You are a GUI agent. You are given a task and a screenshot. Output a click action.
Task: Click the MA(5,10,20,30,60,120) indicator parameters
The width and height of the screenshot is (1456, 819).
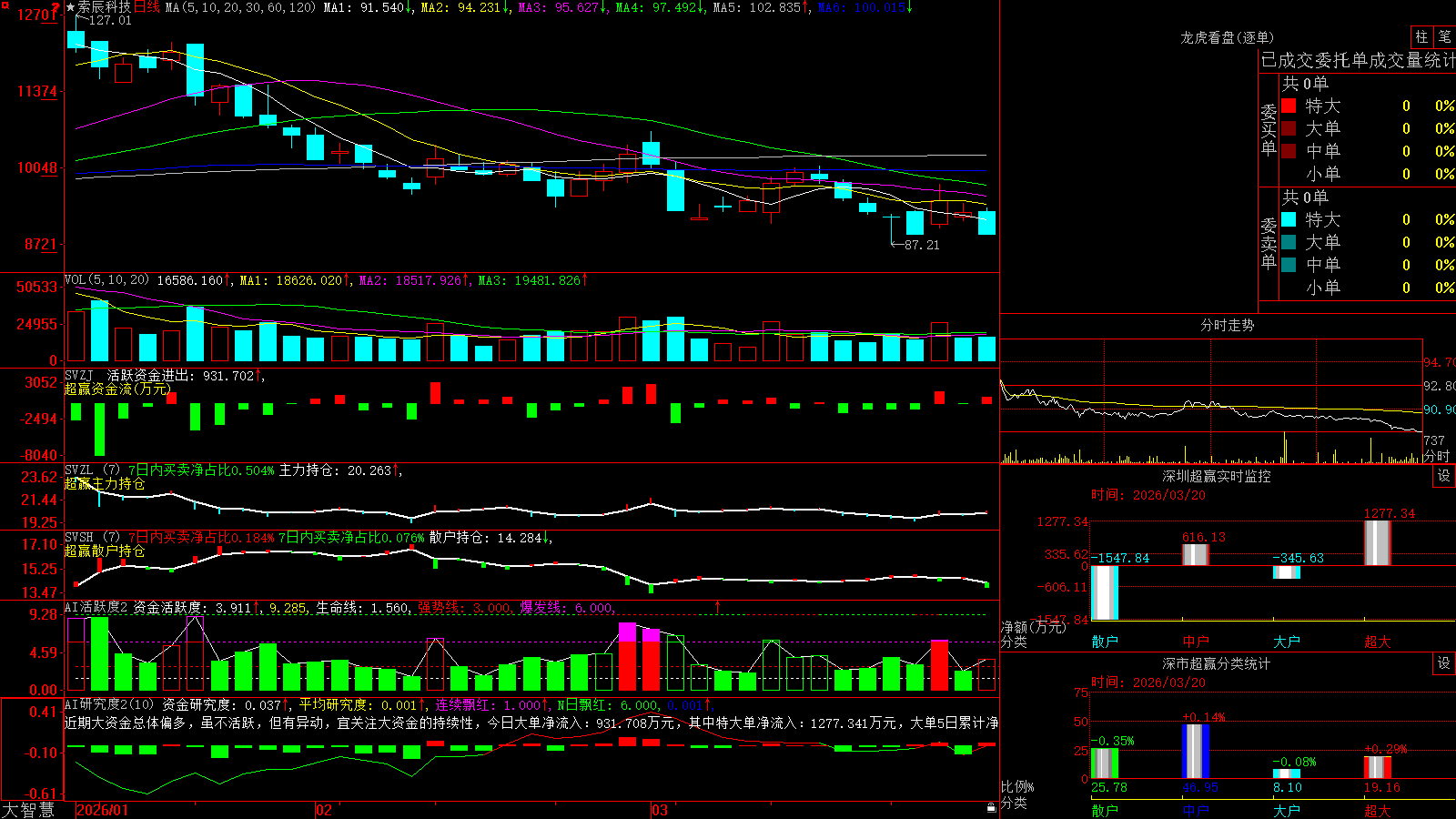[x=240, y=7]
